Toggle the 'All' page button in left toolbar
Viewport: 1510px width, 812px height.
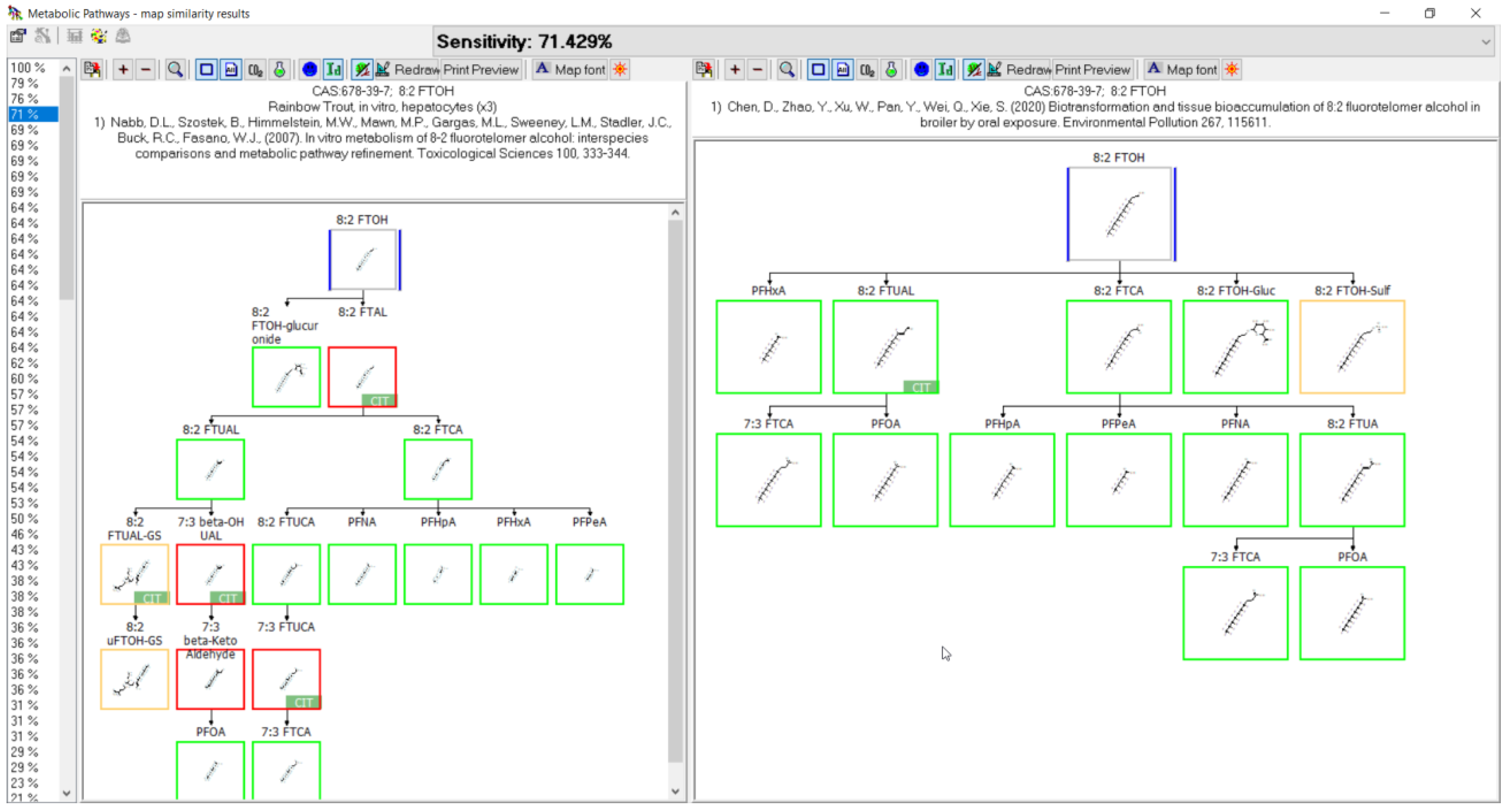[231, 70]
